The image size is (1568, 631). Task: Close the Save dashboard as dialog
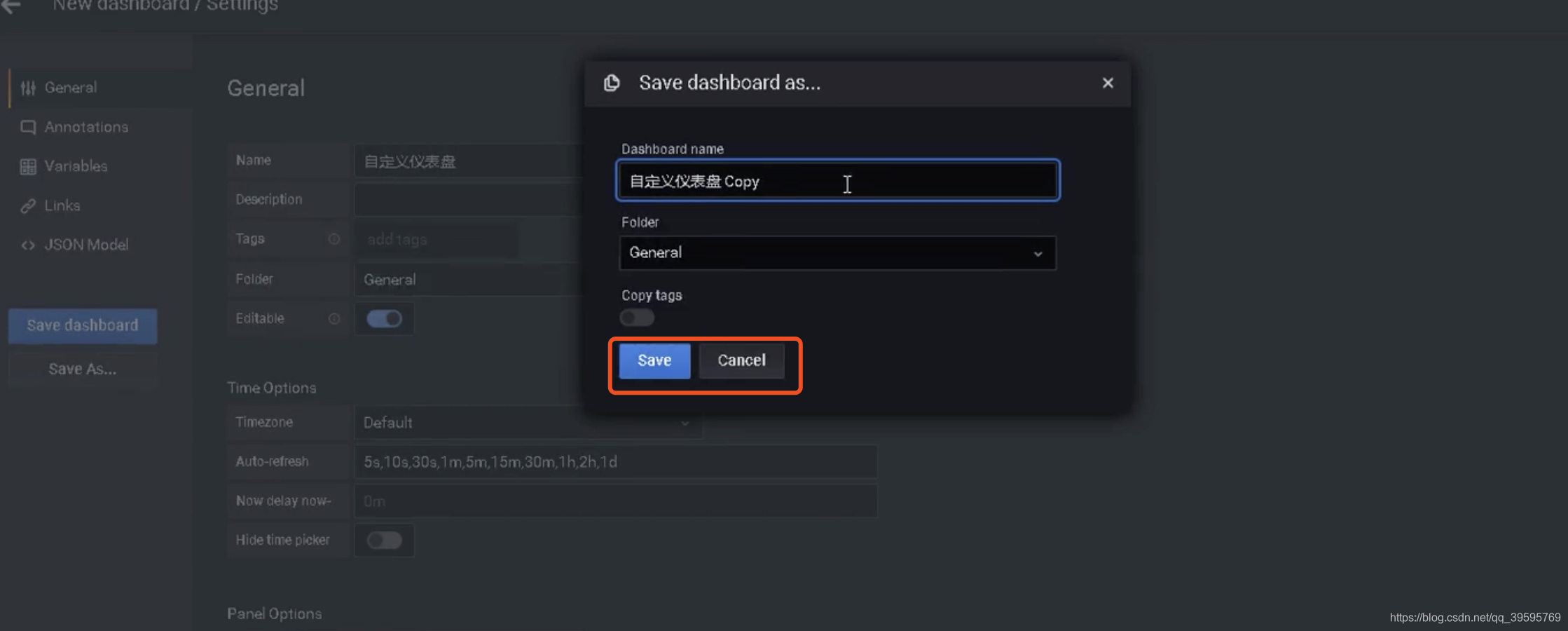1107,83
